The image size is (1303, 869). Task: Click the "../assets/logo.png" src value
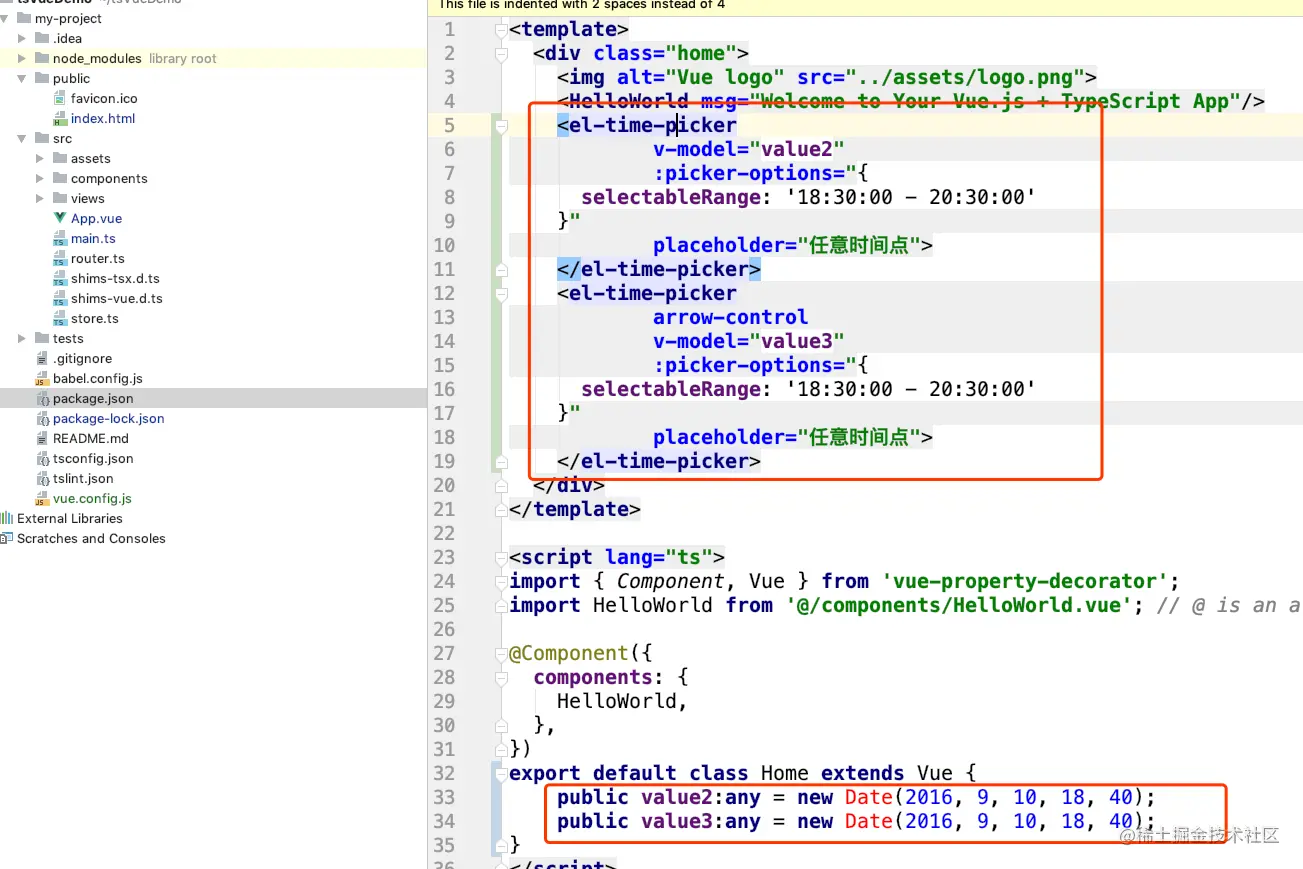(966, 78)
